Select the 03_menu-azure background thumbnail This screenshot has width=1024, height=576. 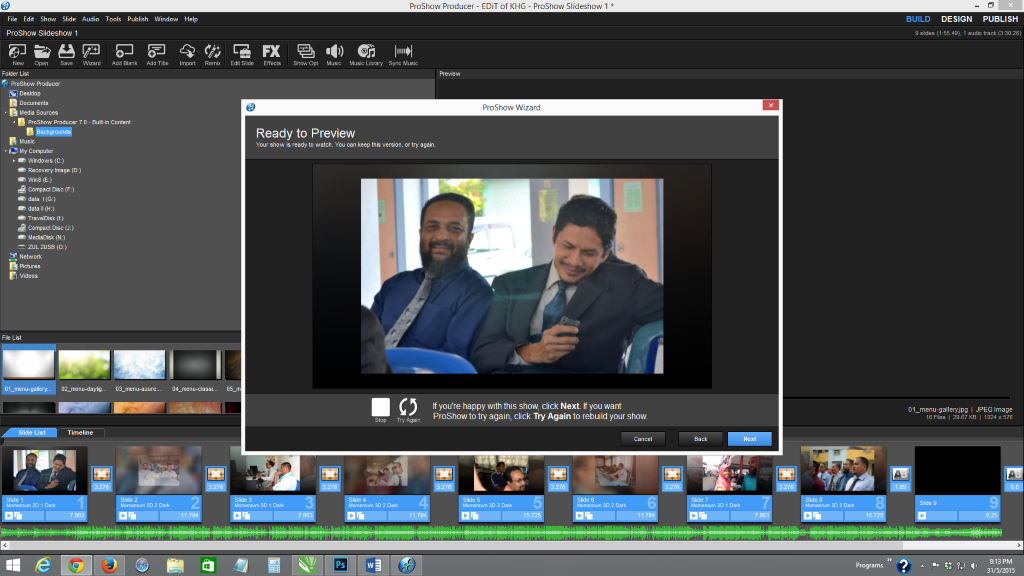click(x=140, y=364)
